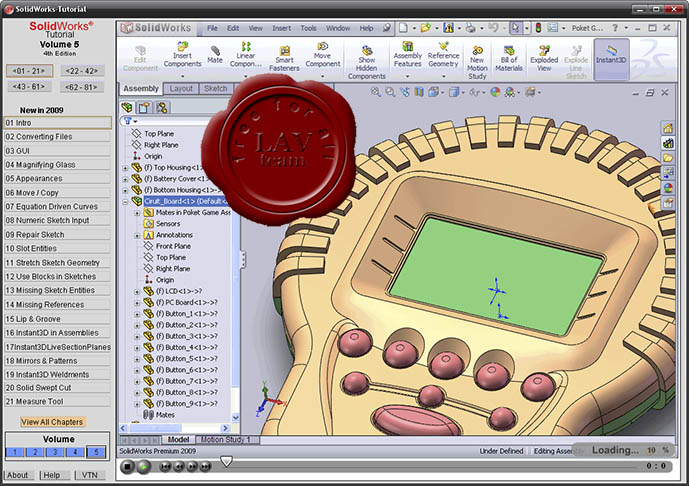Open Reference Geometry tool
This screenshot has height=486, width=689.
pos(443,55)
